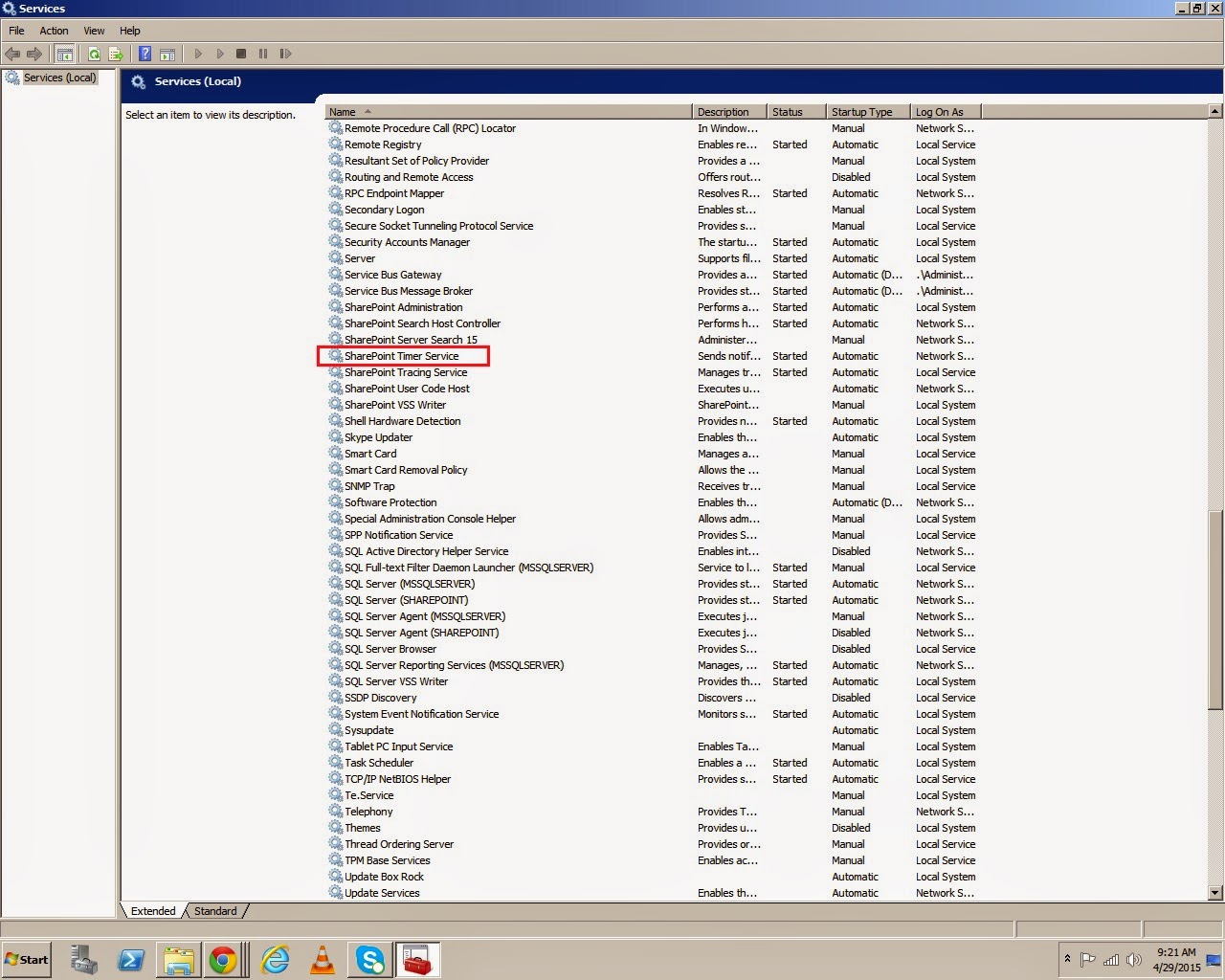Click the network icon in system tray
Viewport: 1225px width, 980px height.
(x=1111, y=960)
